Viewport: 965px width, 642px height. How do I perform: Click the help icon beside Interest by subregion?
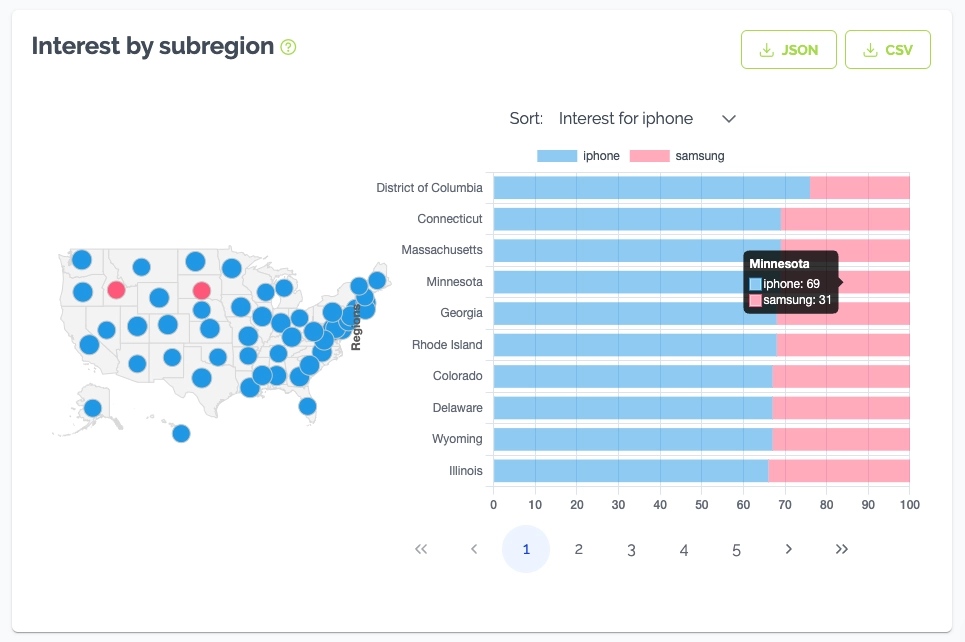coord(289,47)
